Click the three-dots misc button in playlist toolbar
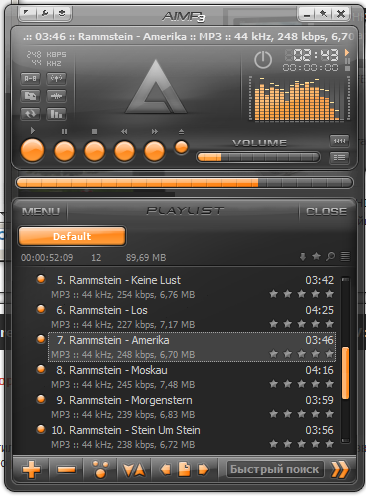Image resolution: width=366 pixels, height=496 pixels. coord(100,470)
